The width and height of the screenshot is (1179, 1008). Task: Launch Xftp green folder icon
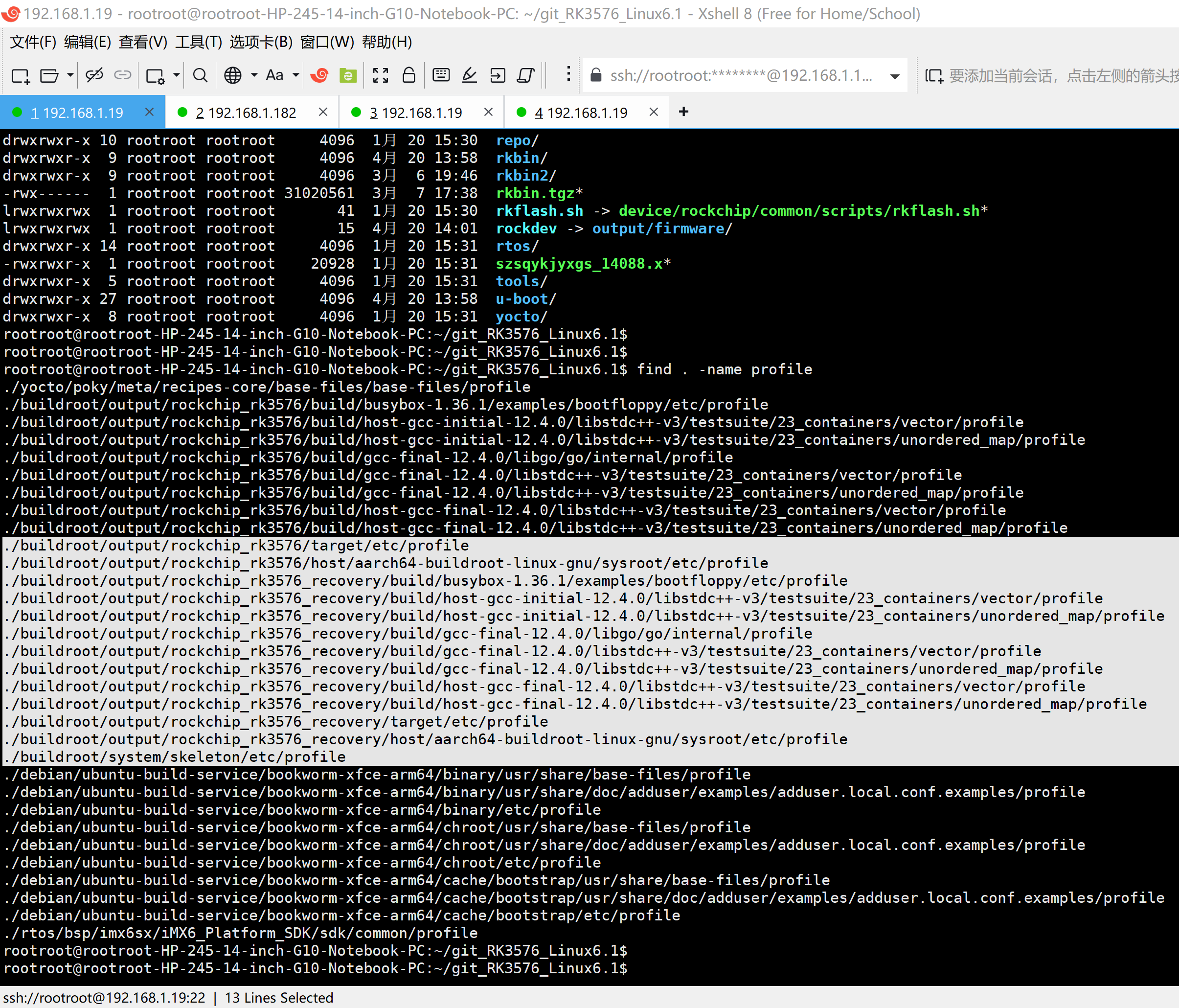(x=348, y=75)
